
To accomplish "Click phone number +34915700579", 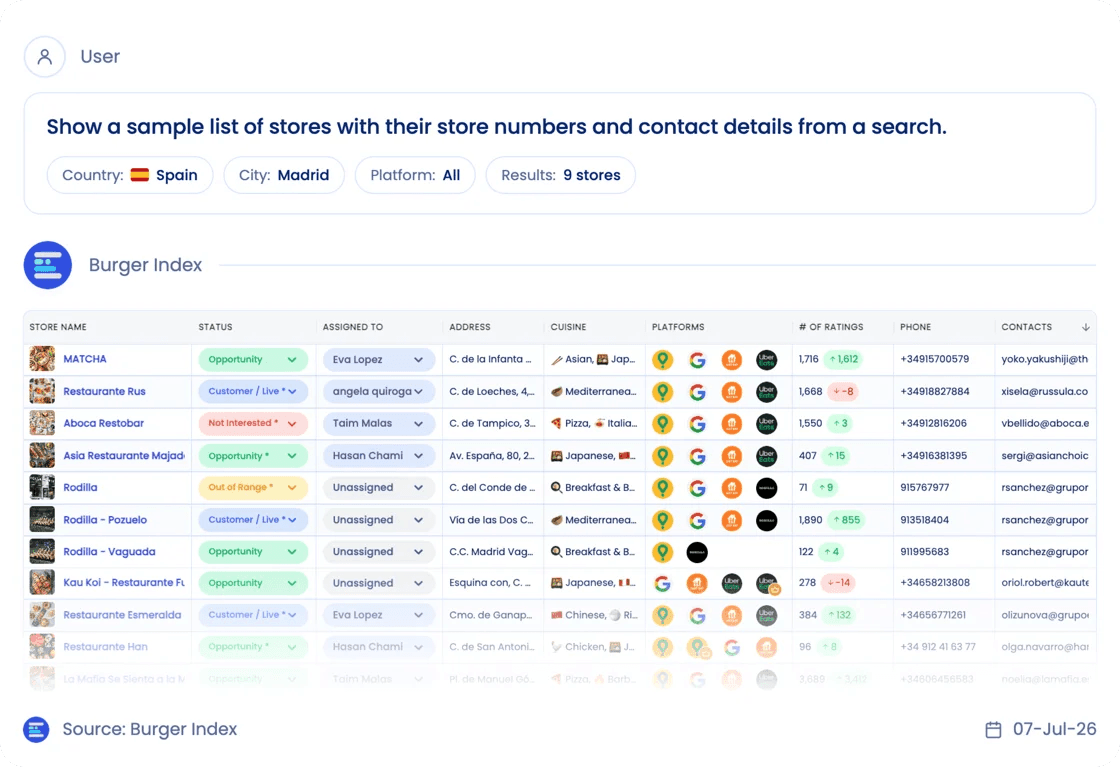I will coord(934,359).
